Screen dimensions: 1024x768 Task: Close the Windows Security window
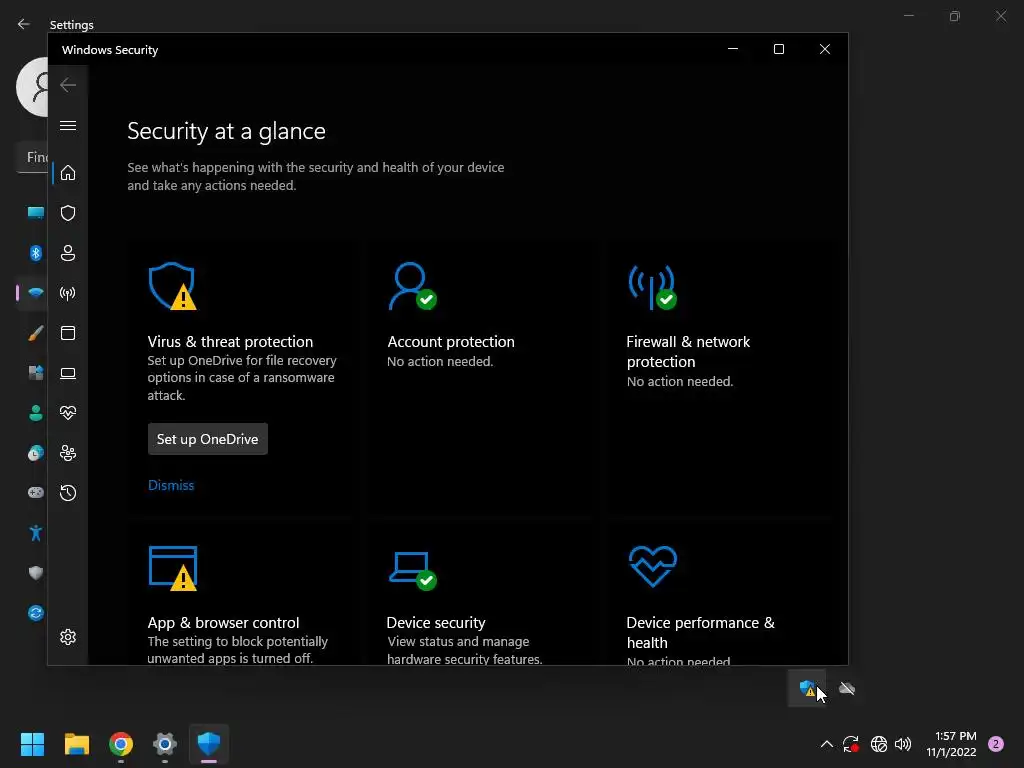(x=825, y=49)
